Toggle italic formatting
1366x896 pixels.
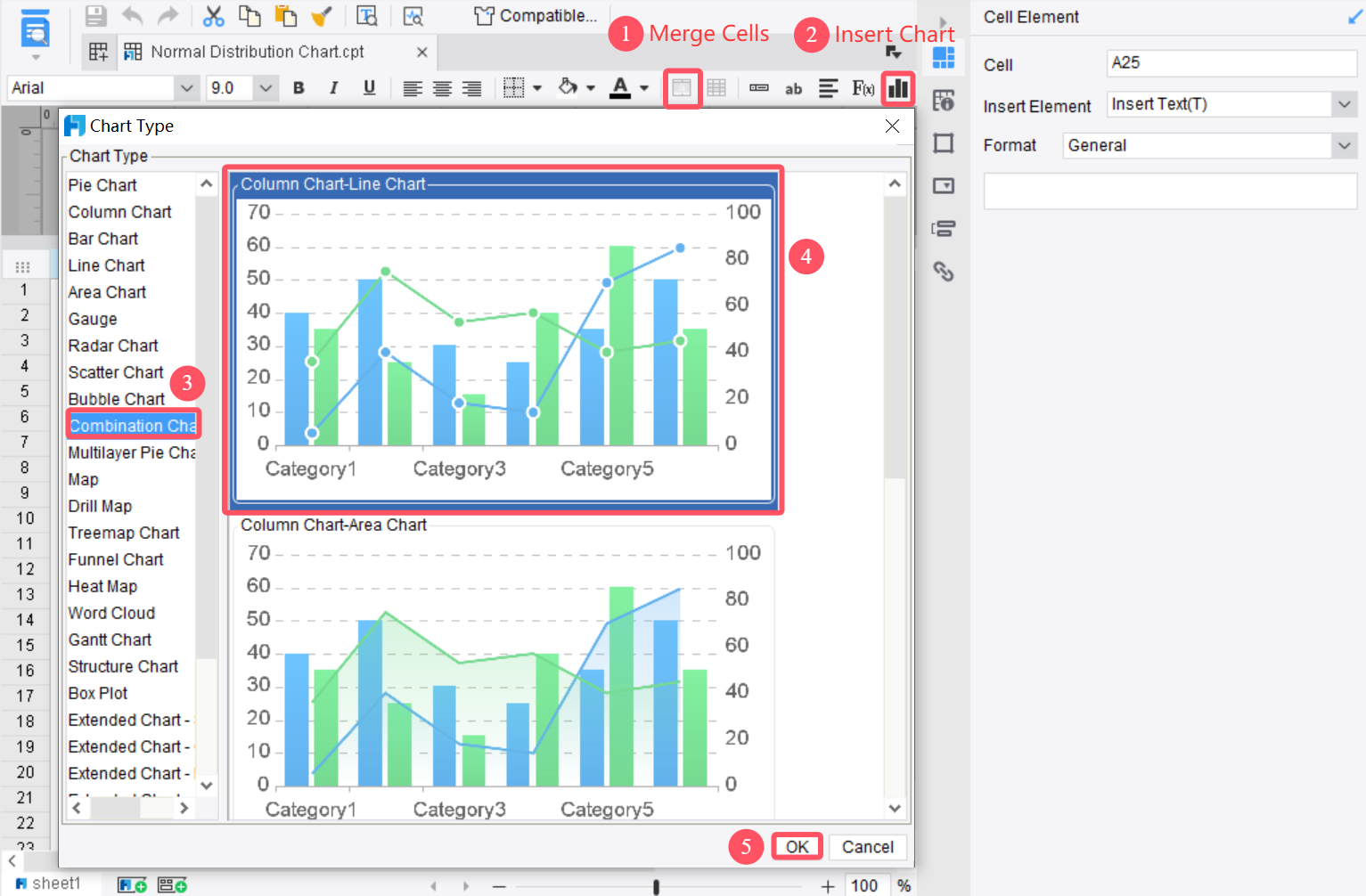(x=333, y=87)
